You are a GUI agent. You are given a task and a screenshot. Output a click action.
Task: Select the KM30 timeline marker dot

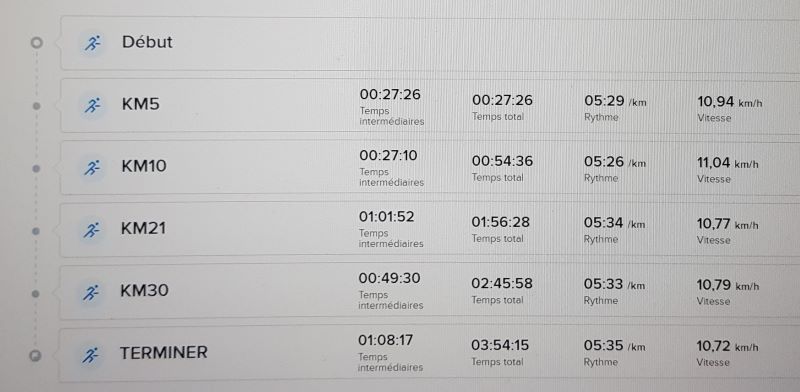[36, 293]
